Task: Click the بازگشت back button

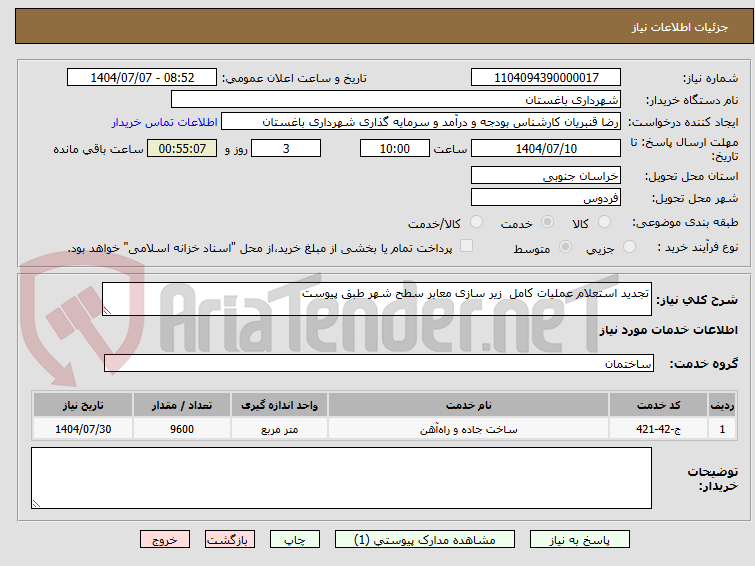Action: tap(230, 540)
